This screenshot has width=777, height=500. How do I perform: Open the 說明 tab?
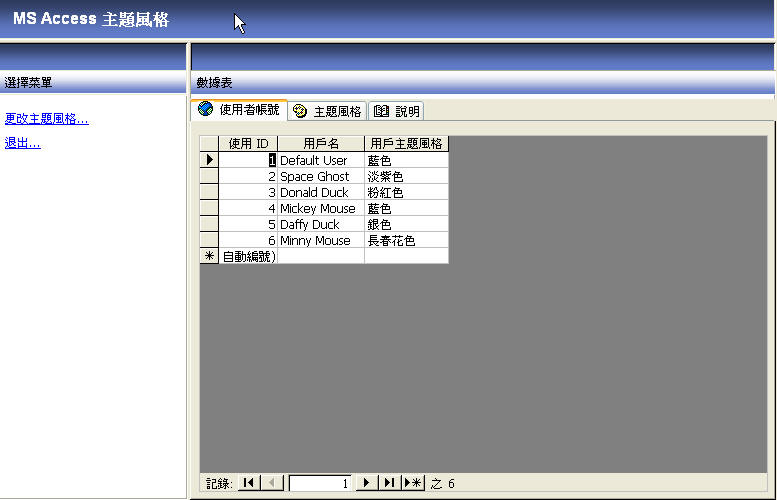[x=396, y=111]
